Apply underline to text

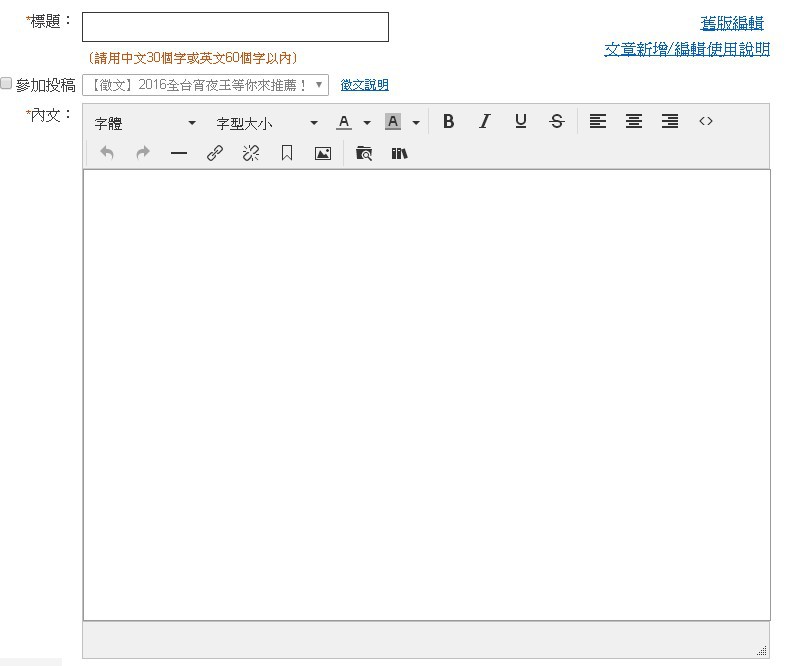coord(521,122)
